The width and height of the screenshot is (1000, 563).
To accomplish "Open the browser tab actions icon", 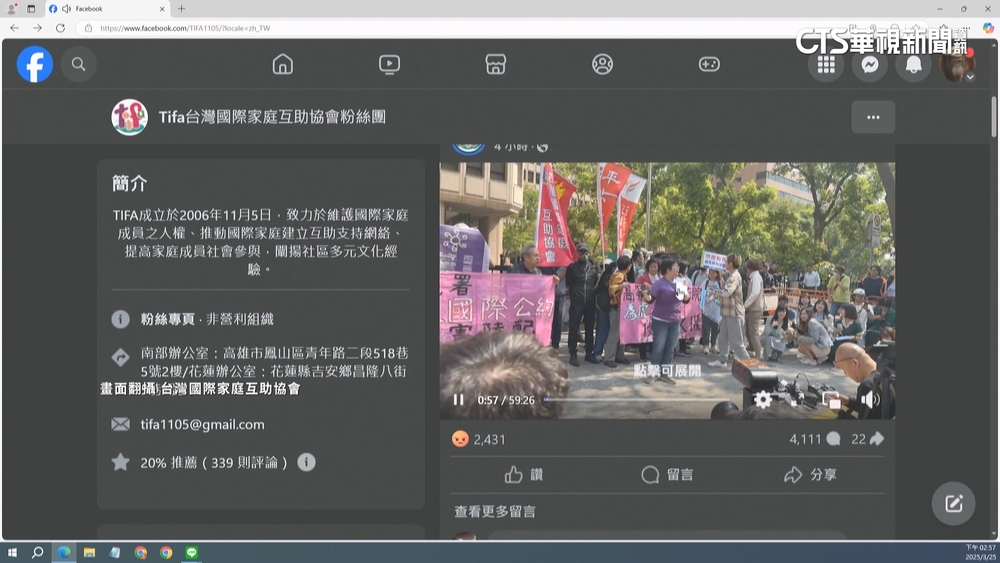I will click(31, 9).
